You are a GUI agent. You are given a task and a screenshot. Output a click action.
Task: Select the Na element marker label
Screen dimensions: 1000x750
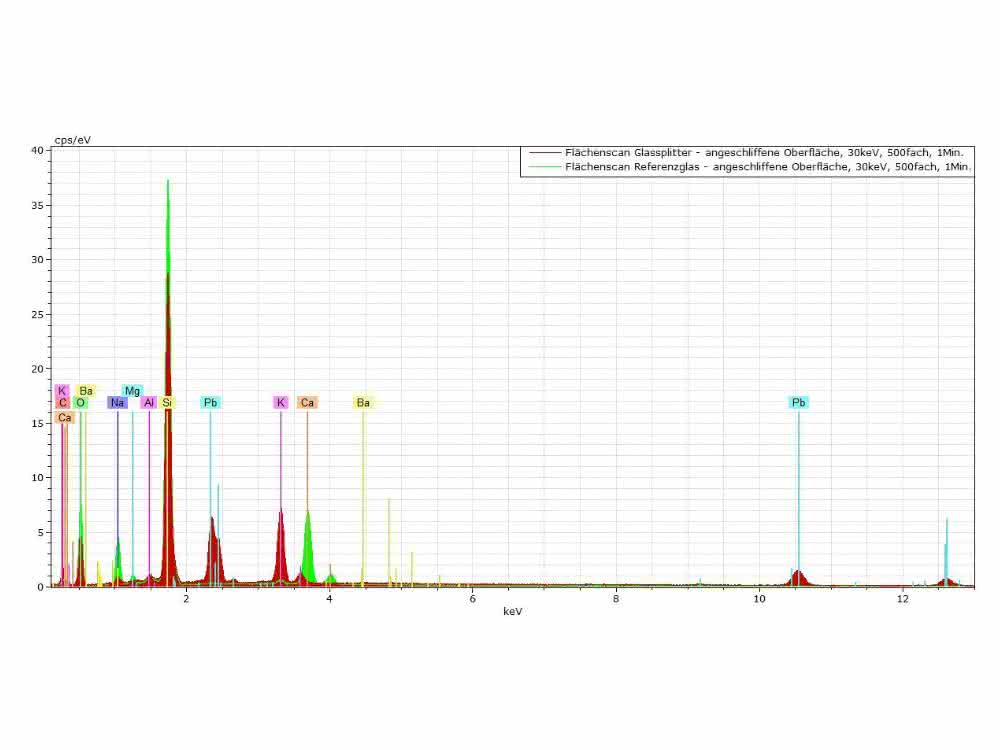(117, 402)
